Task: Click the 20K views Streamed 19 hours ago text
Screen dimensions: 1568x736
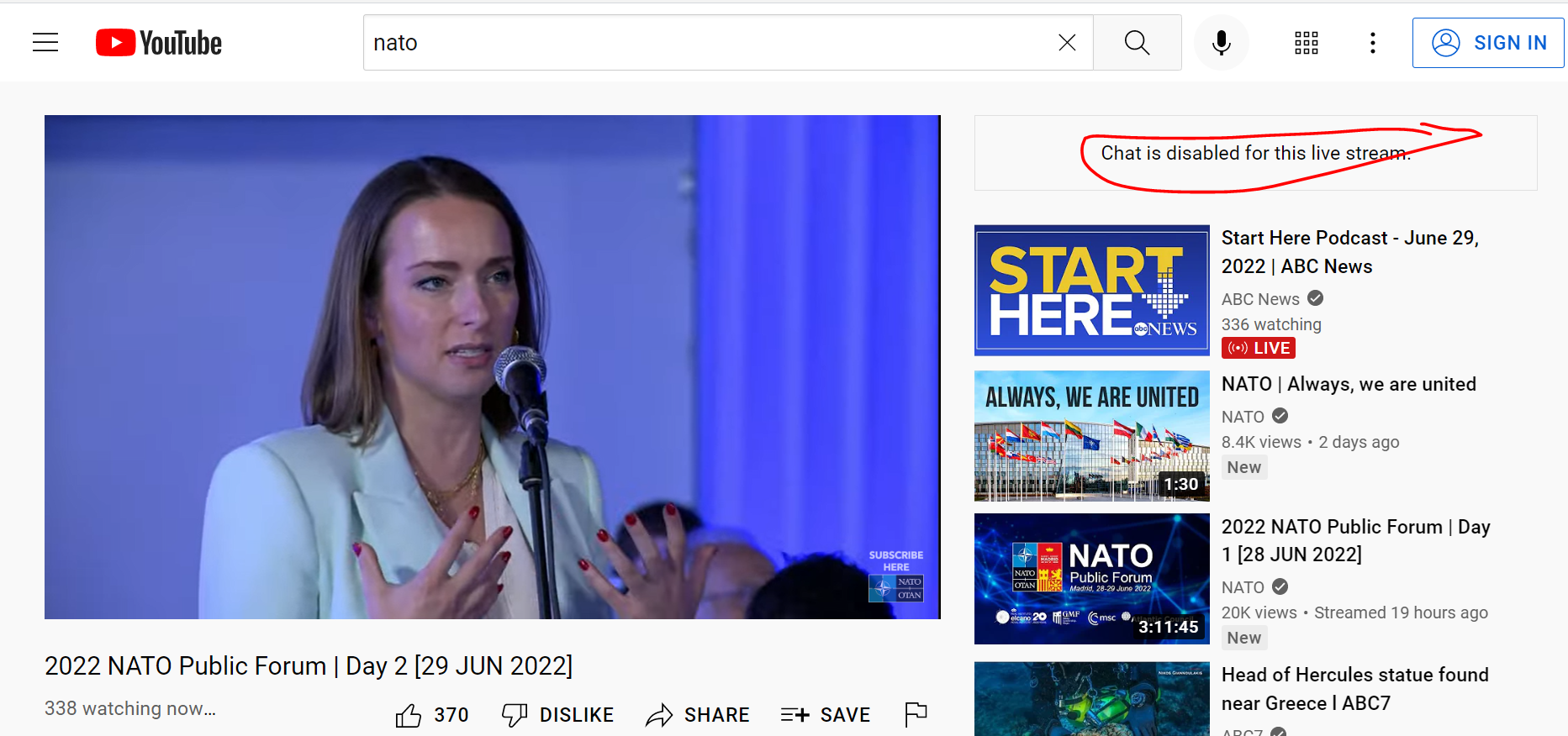Action: pyautogui.click(x=1354, y=612)
